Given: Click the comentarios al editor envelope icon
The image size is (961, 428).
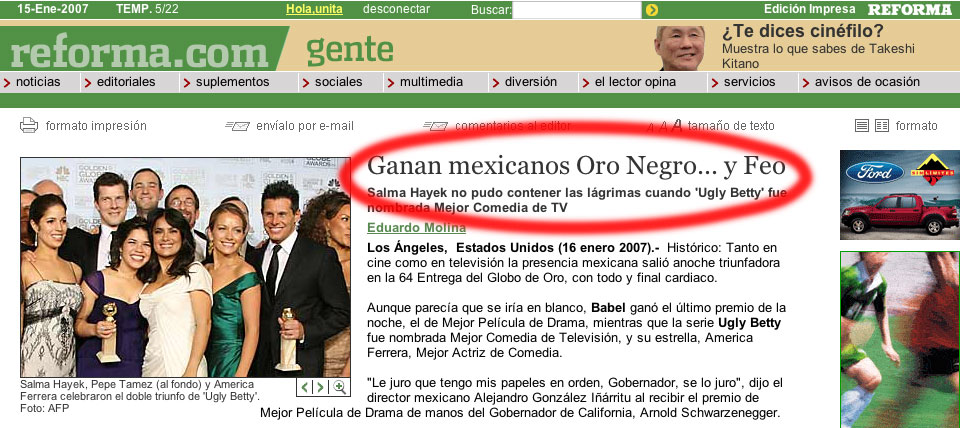Looking at the screenshot, I should click(x=435, y=126).
